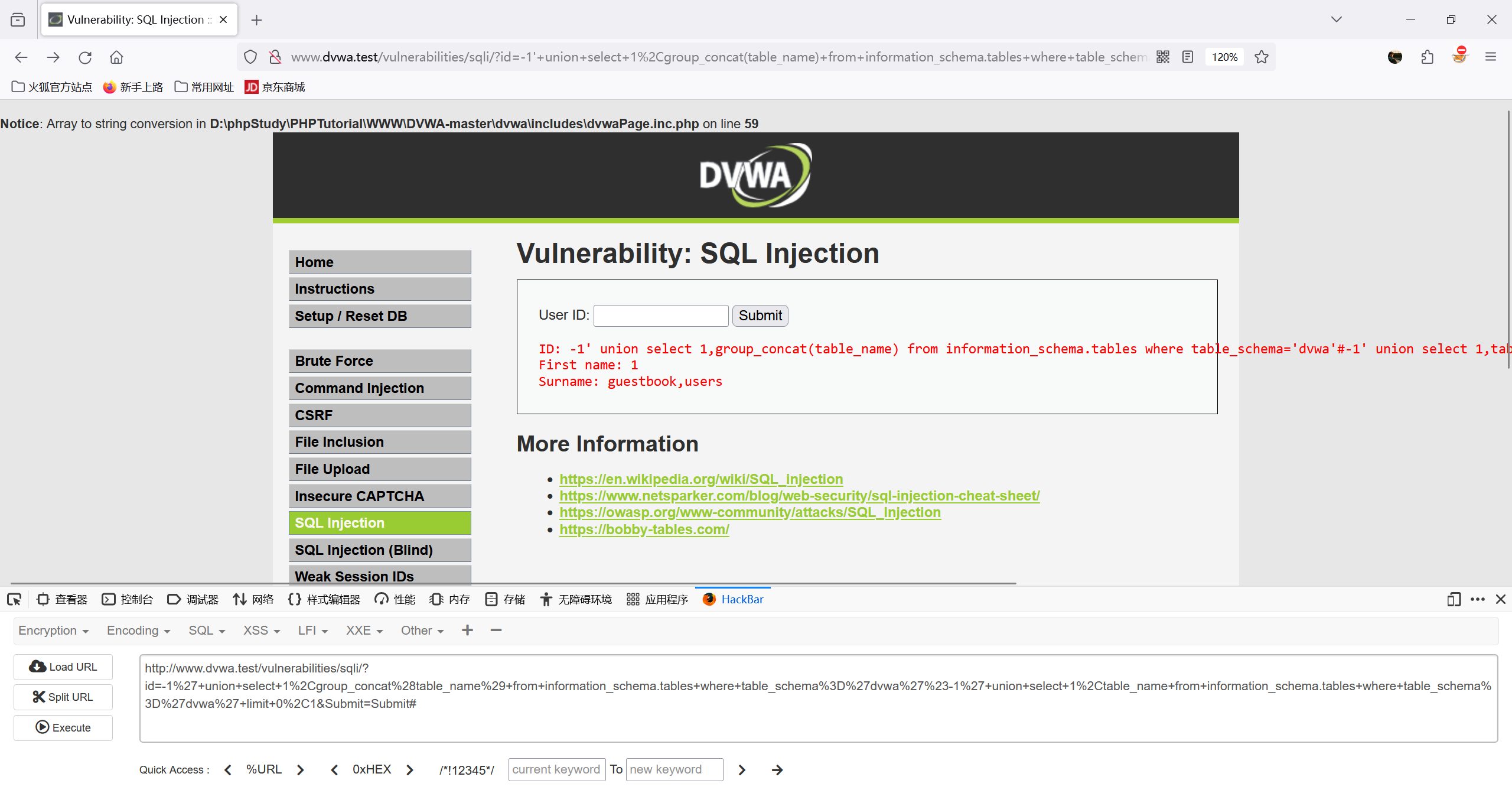The height and width of the screenshot is (806, 1512).
Task: Focus the User ID input field
Action: click(x=661, y=316)
